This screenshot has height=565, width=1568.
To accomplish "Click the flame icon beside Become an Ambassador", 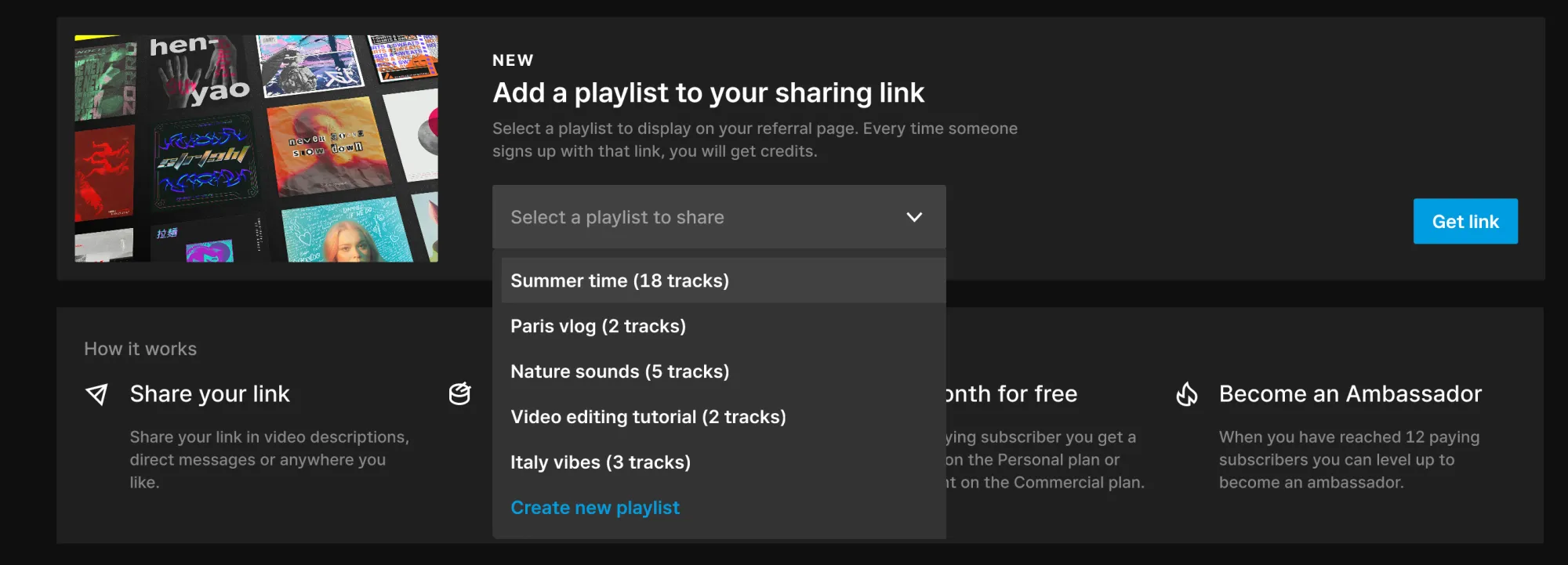I will 1187,394.
